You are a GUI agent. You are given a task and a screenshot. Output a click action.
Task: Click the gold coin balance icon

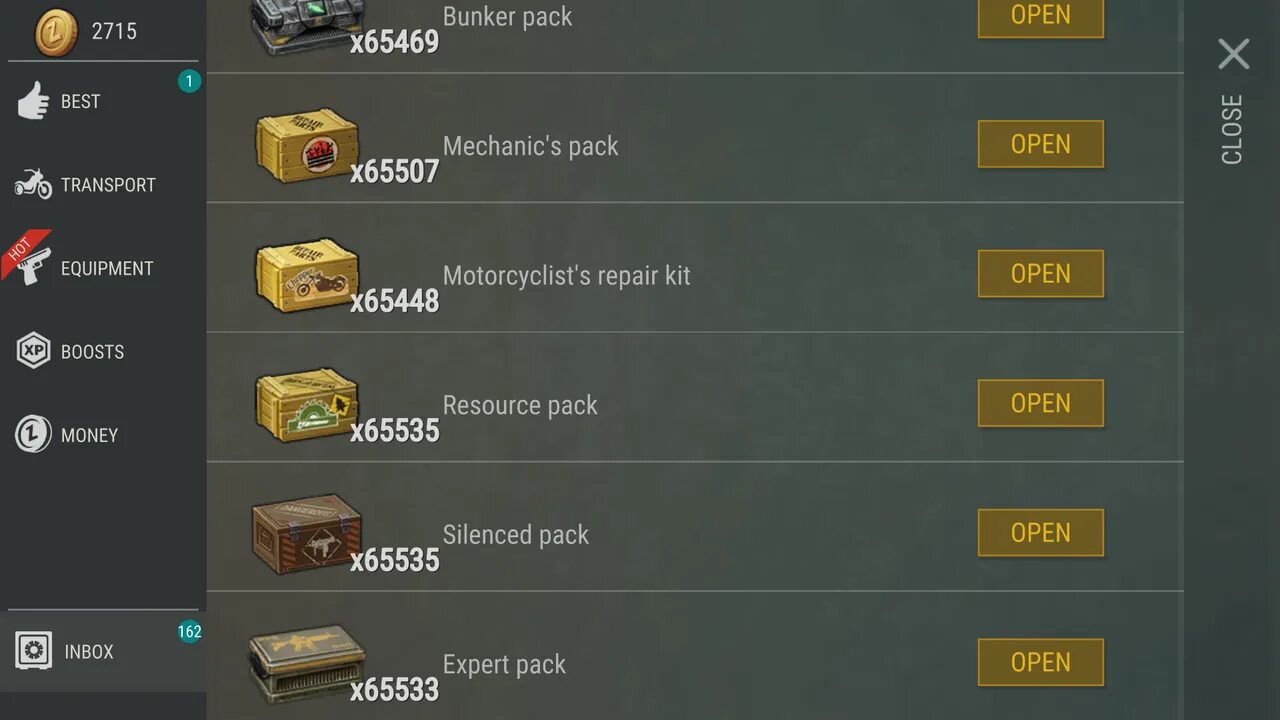(x=56, y=31)
